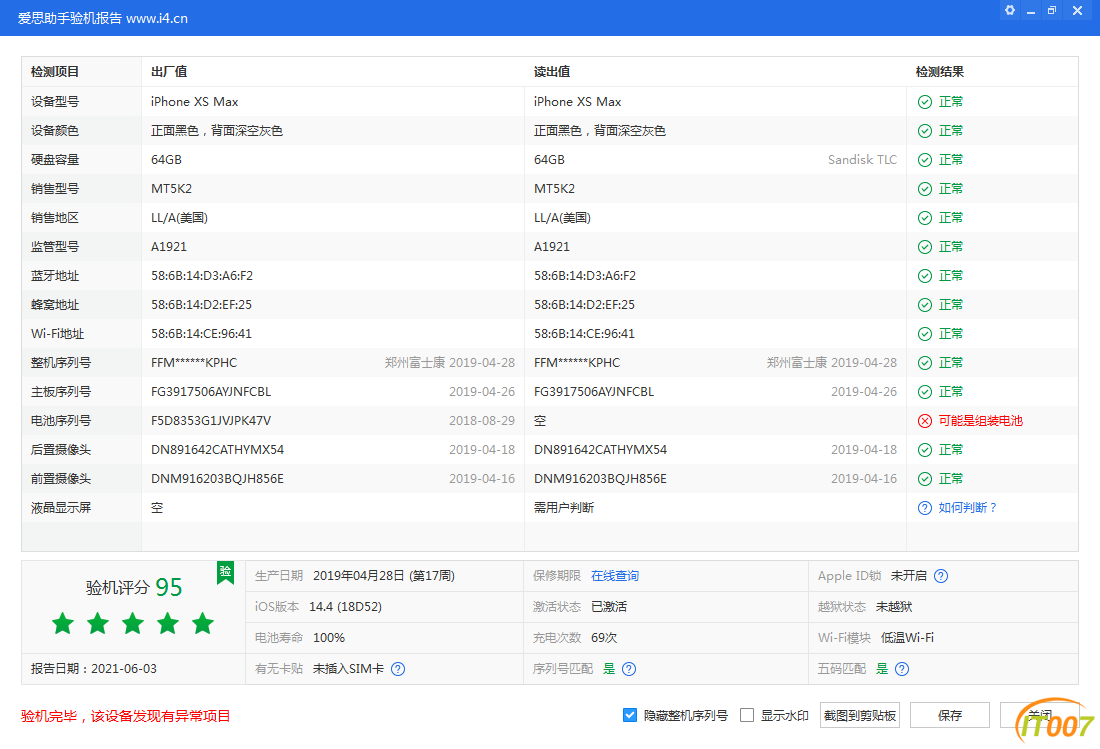Click green check icon for 监管型号
This screenshot has height=749, width=1100.
[x=925, y=247]
